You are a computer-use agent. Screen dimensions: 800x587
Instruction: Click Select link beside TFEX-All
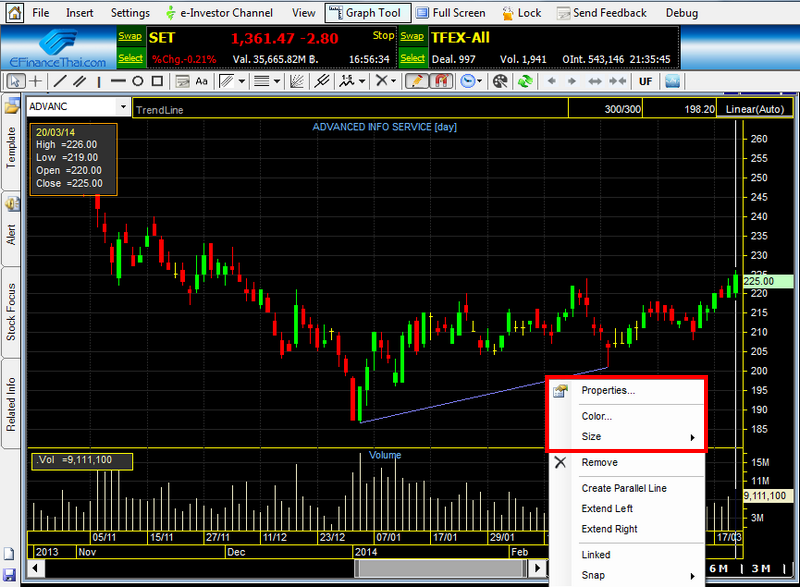tap(413, 58)
